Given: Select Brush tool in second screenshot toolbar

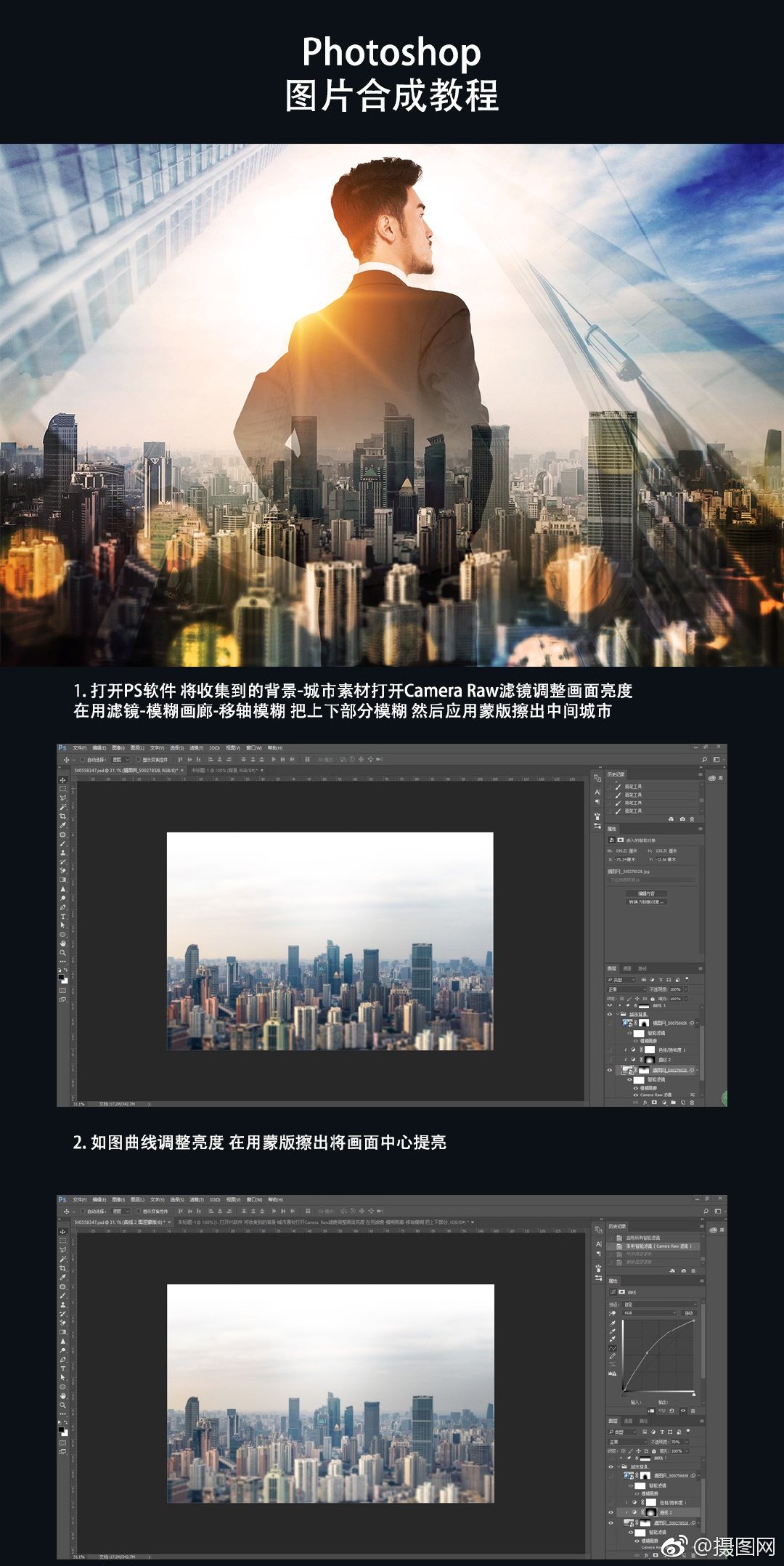Looking at the screenshot, I should (x=62, y=1295).
